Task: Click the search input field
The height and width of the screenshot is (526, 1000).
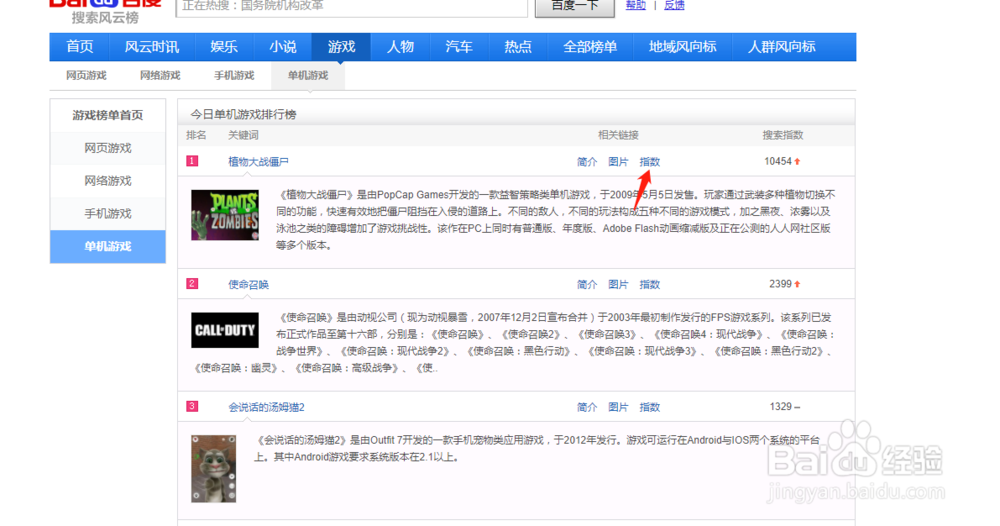Action: pos(351,6)
